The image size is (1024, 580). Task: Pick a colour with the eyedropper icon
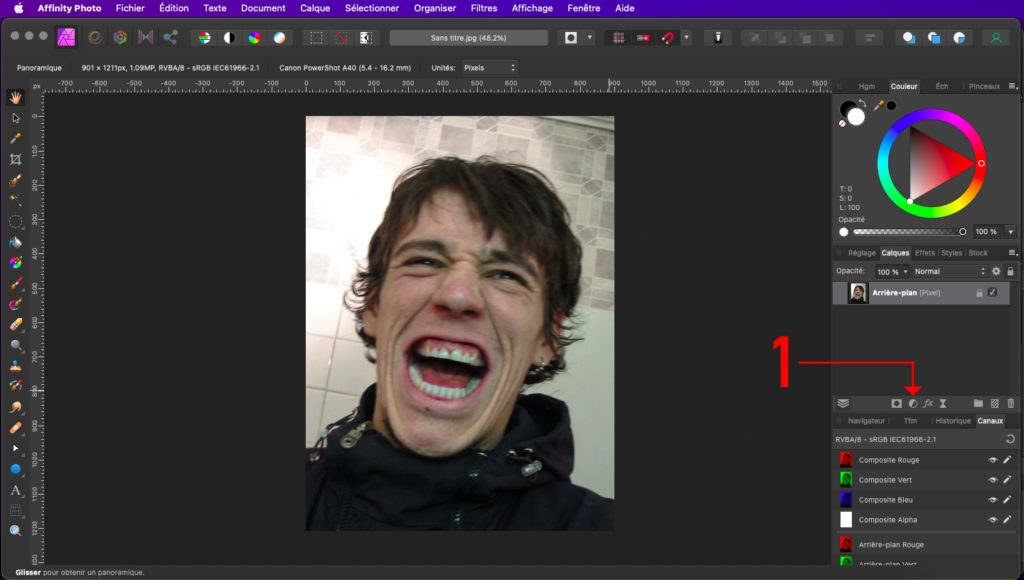click(x=879, y=105)
